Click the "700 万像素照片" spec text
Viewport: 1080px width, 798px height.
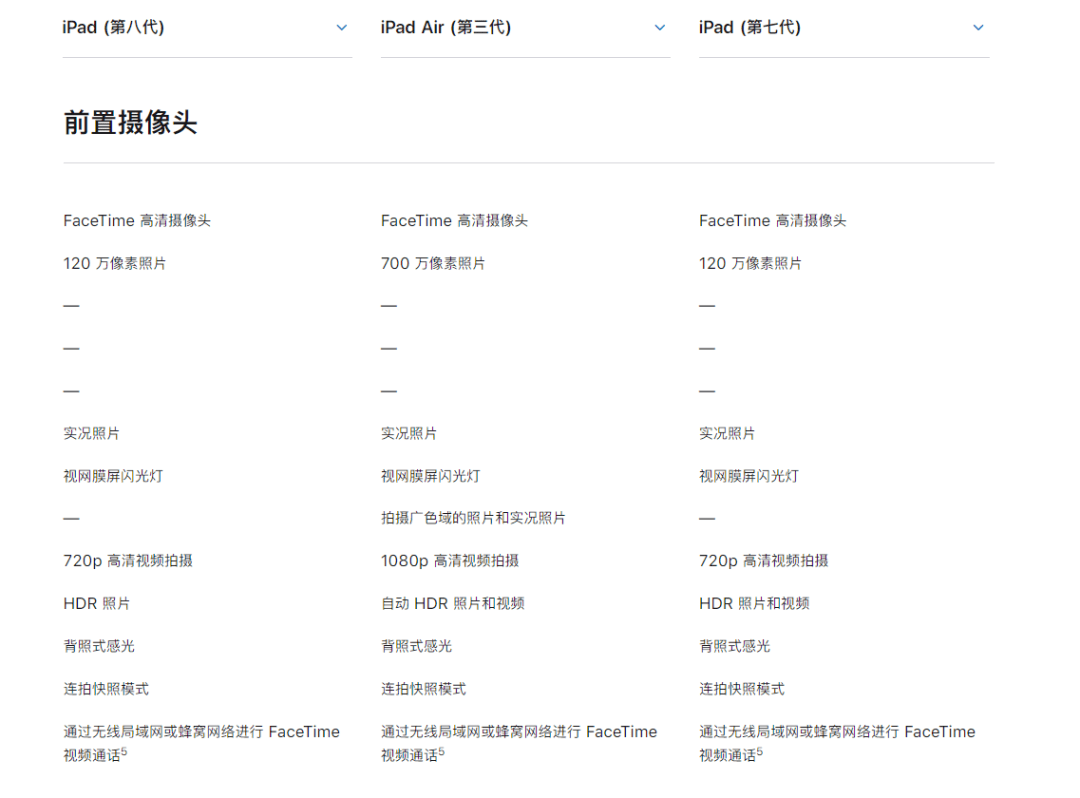pos(433,264)
